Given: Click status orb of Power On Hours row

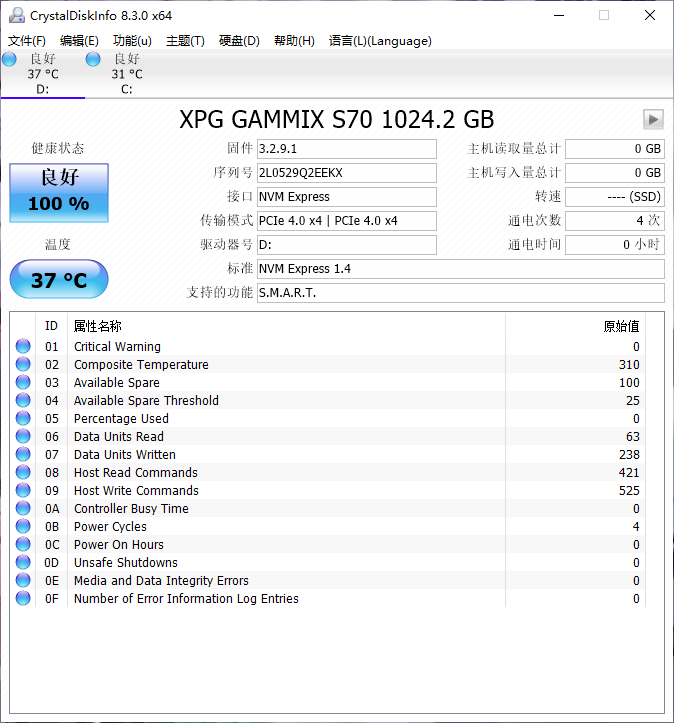Looking at the screenshot, I should click(x=23, y=544).
